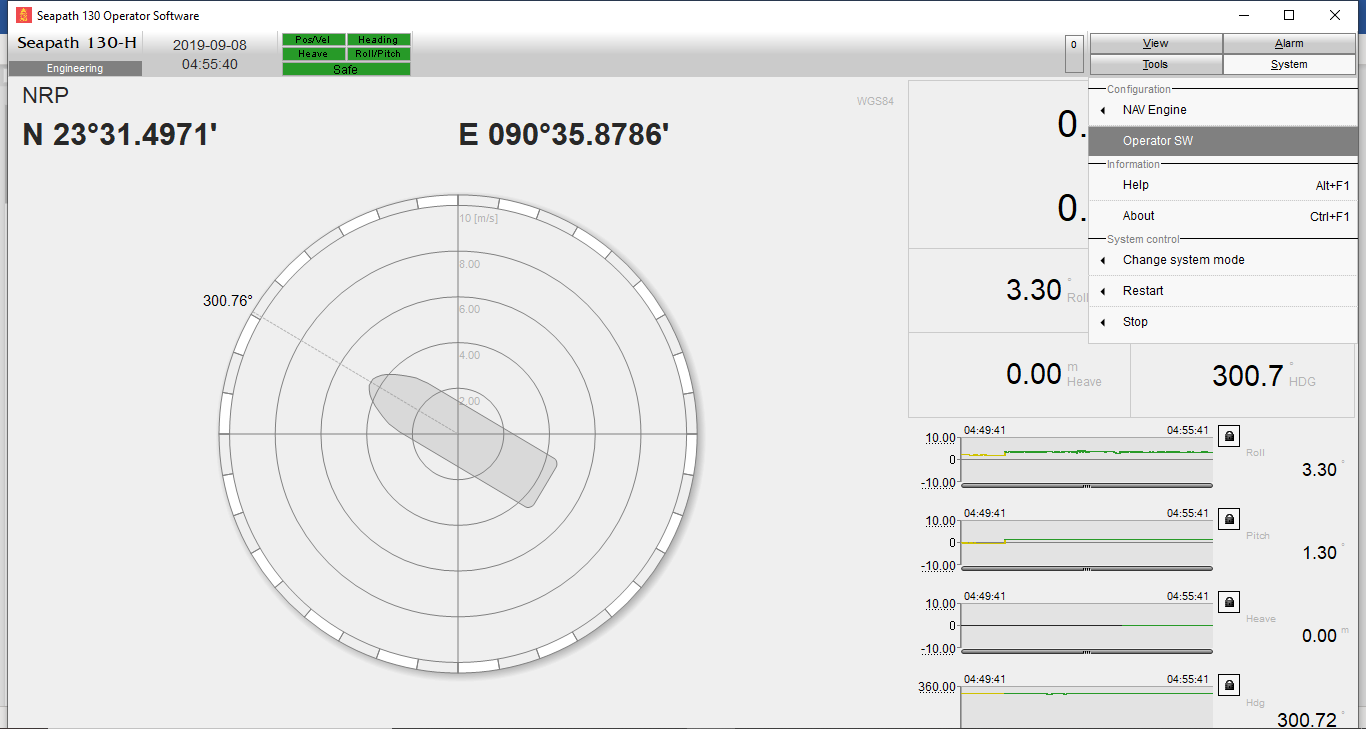Expand the Restart submenu arrow
Image resolution: width=1366 pixels, height=729 pixels.
1104,291
